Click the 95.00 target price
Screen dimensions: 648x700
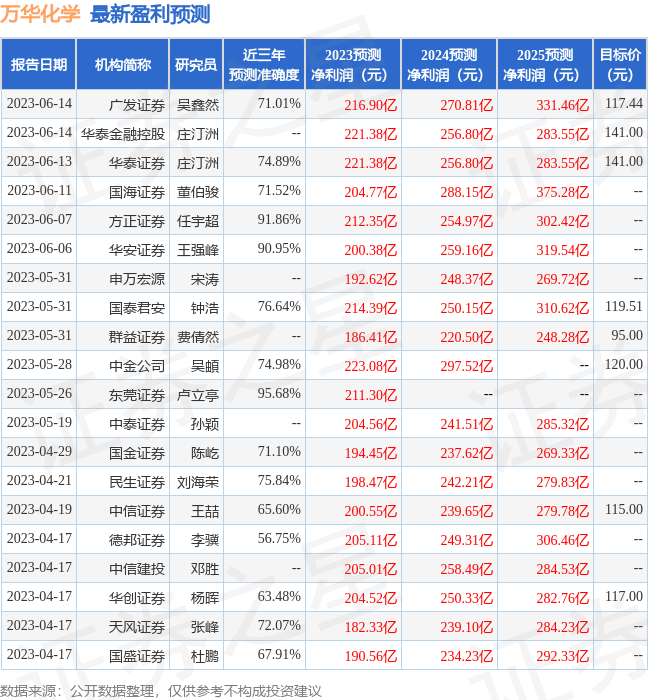627,335
